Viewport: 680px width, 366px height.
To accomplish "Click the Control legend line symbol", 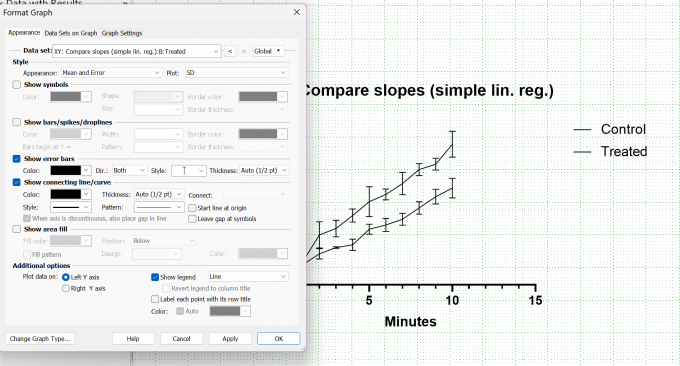I will [x=582, y=130].
